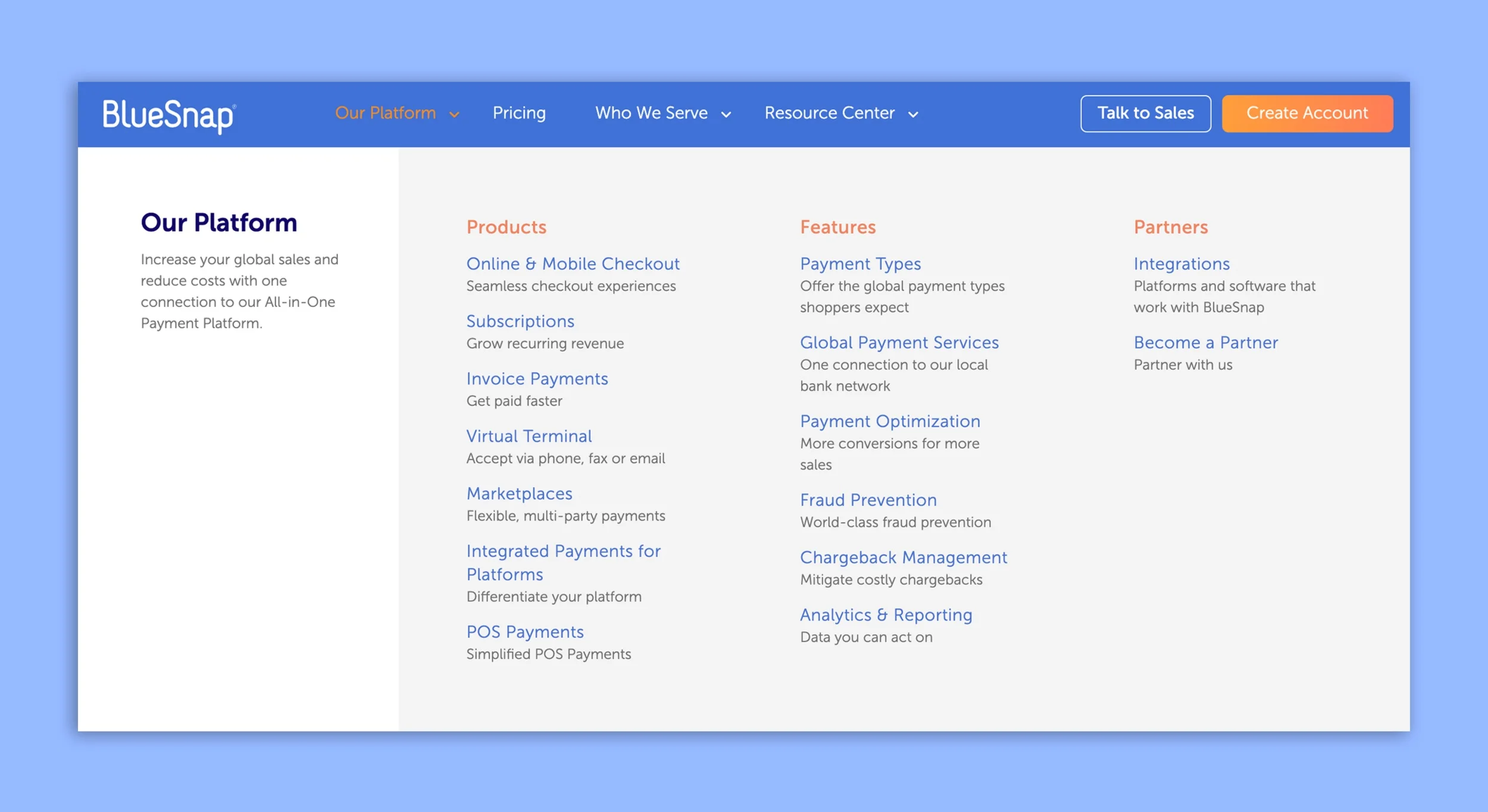Select the POS Payments link
This screenshot has width=1488, height=812.
point(525,632)
